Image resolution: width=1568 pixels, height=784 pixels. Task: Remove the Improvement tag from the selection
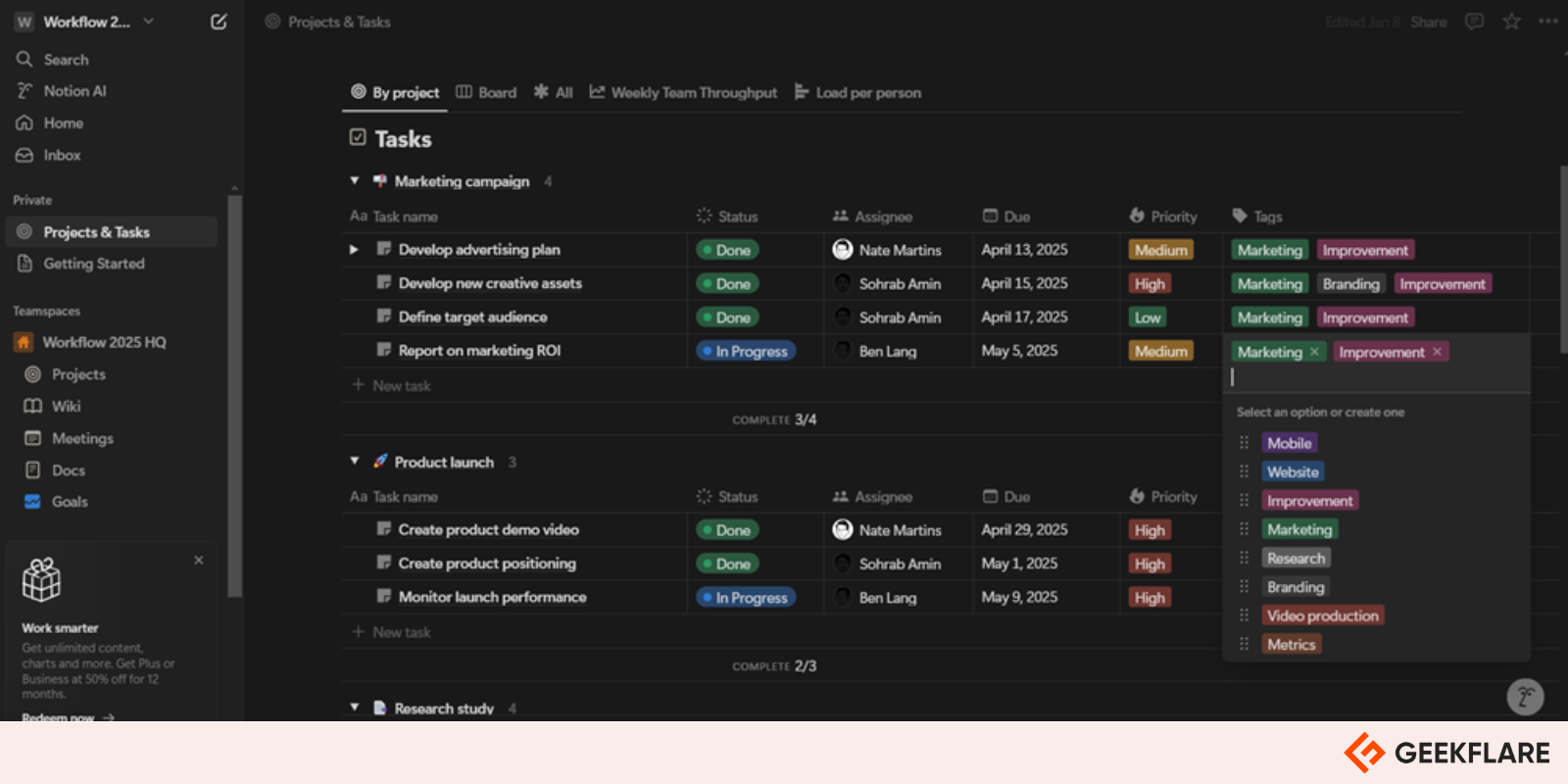1437,352
